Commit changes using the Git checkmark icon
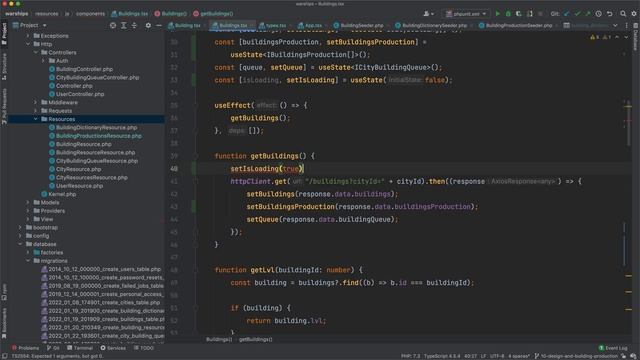This screenshot has width=640, height=360. coord(577,14)
